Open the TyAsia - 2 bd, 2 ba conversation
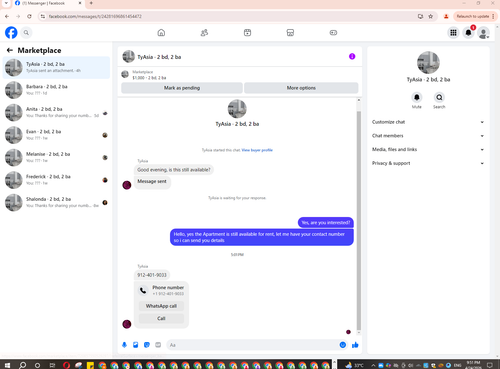 pos(56,67)
